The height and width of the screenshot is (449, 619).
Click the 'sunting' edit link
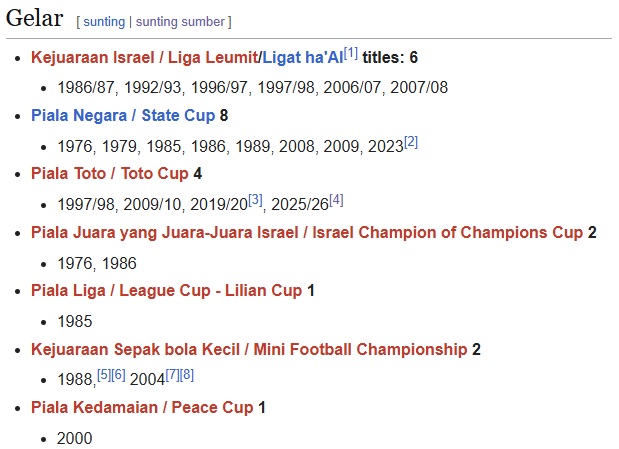tap(105, 21)
